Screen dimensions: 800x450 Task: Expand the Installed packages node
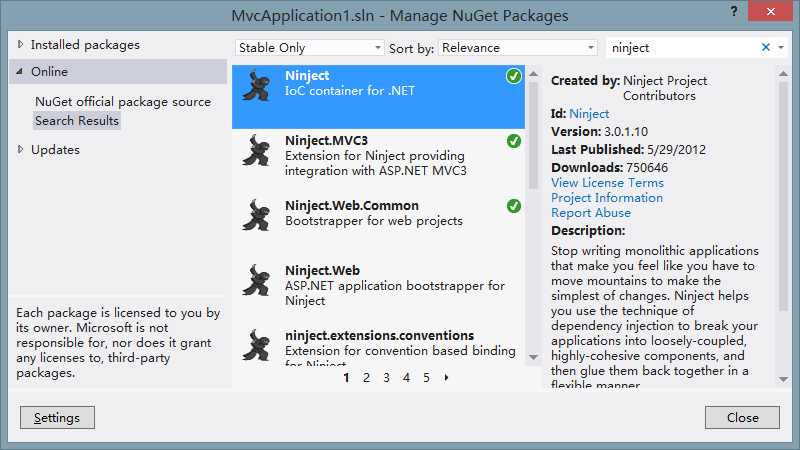coord(20,44)
